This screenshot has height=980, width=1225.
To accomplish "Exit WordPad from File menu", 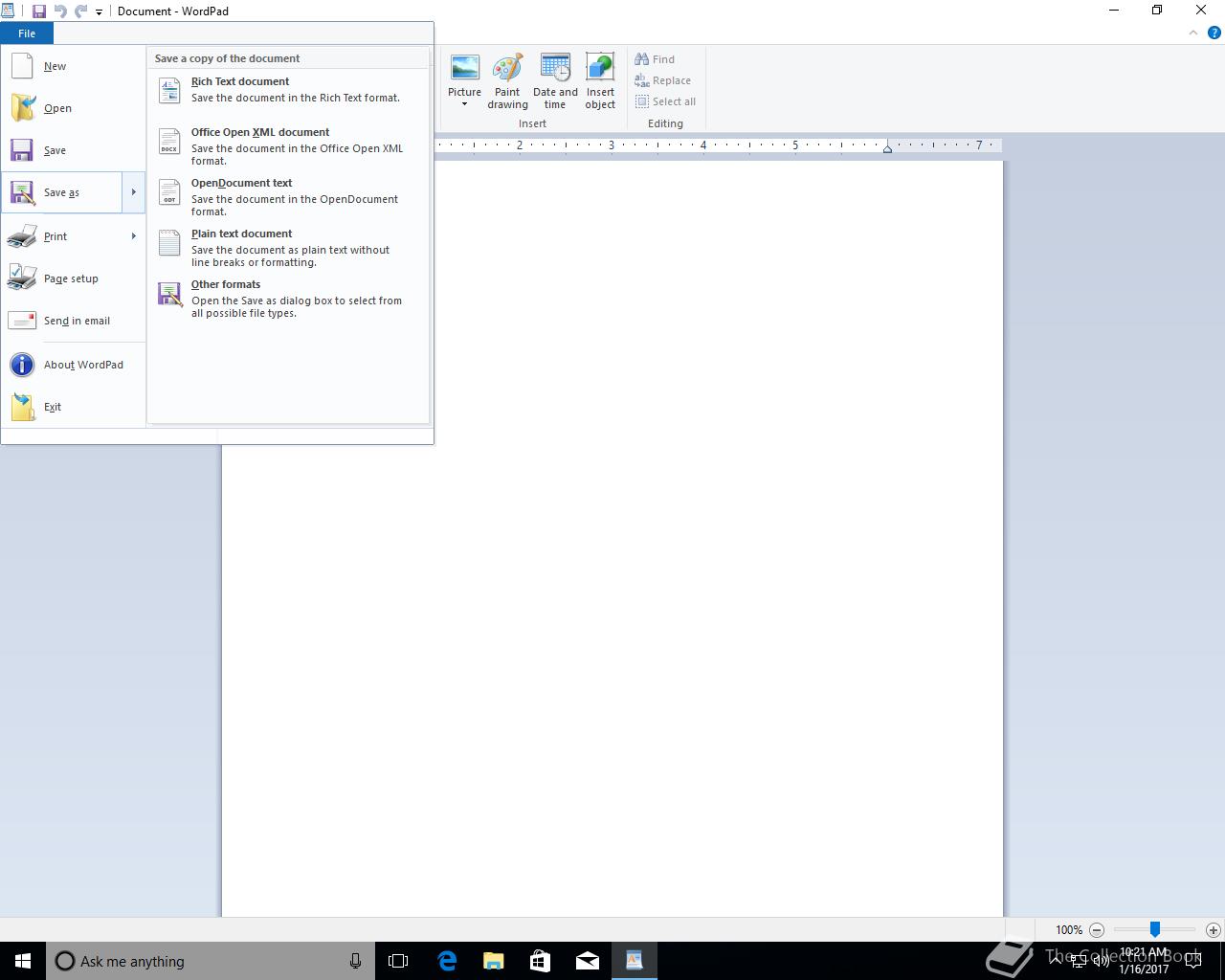I will click(74, 407).
